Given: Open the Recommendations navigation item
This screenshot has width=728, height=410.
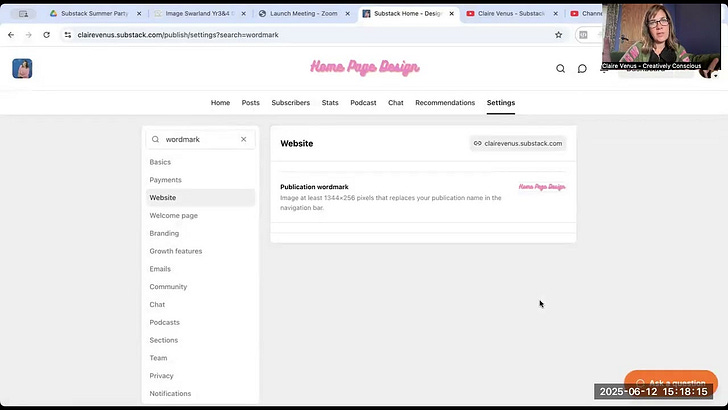Looking at the screenshot, I should (x=445, y=103).
